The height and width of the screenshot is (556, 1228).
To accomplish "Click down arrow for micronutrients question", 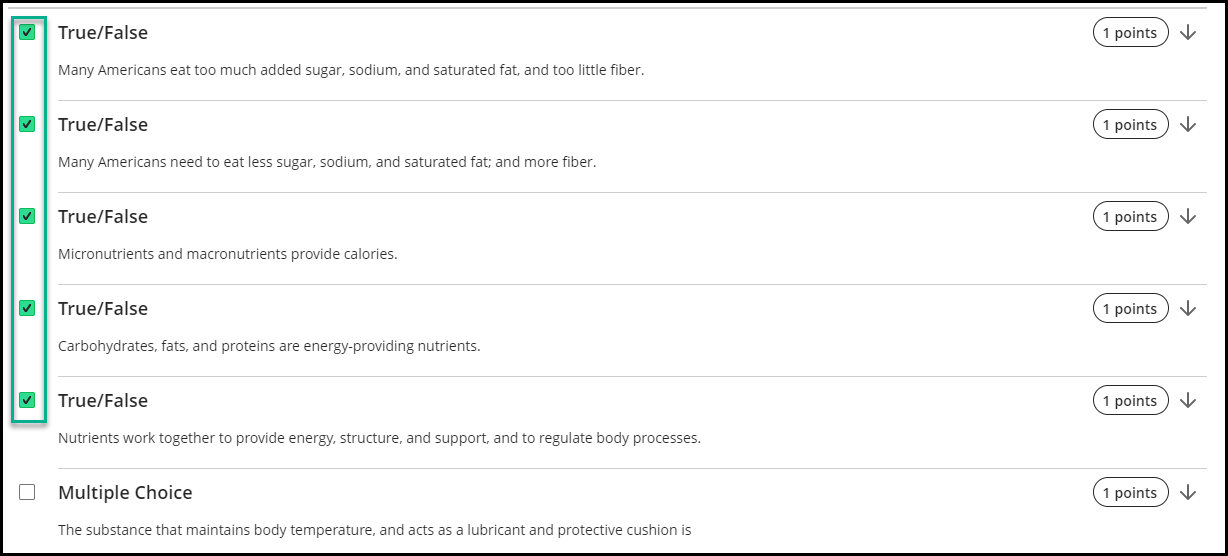I will click(1188, 217).
